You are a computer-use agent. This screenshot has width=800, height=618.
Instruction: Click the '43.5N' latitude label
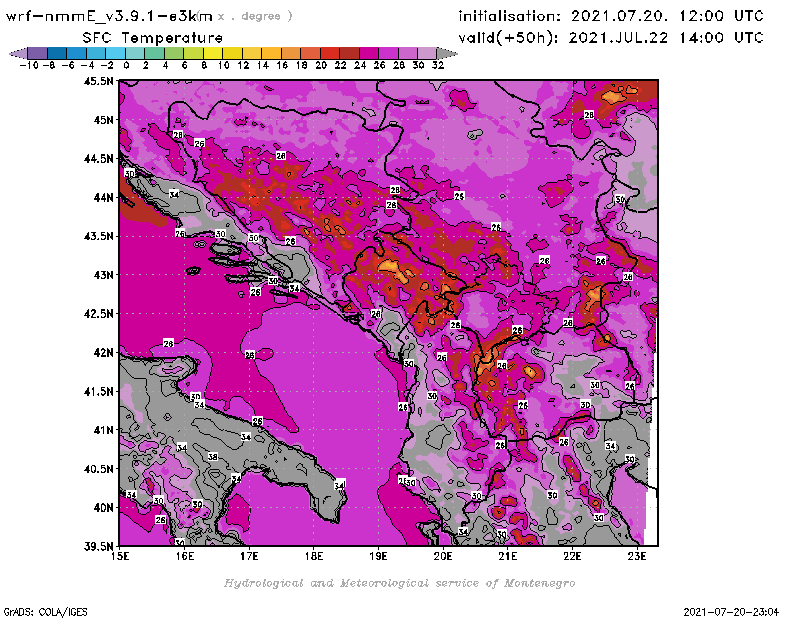(x=98, y=236)
